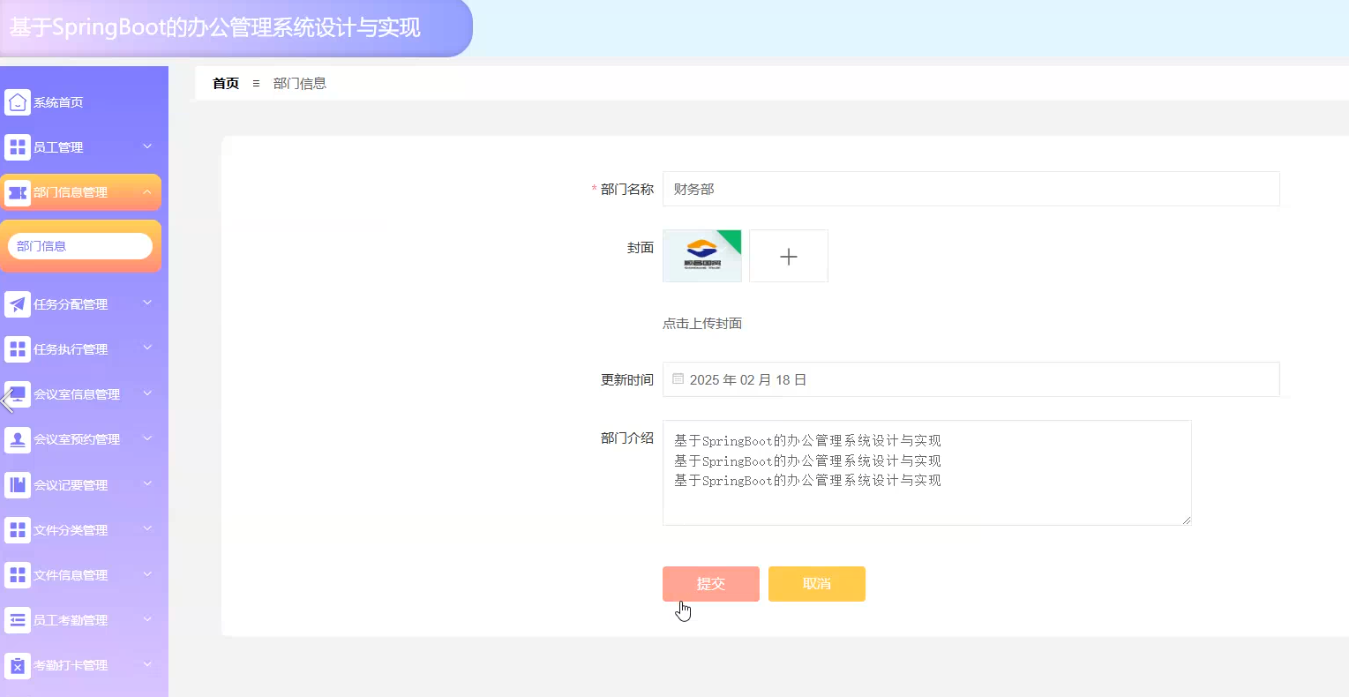
Task: Click the calendar icon in 更新时间 field
Action: 678,379
